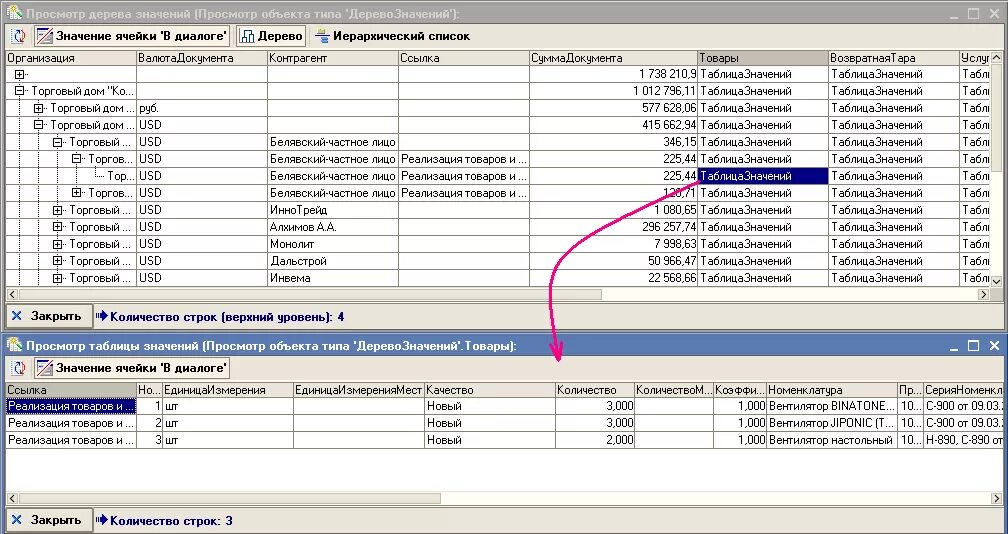Click the Качество column header
Screen dimensions: 1008x534
490,390
